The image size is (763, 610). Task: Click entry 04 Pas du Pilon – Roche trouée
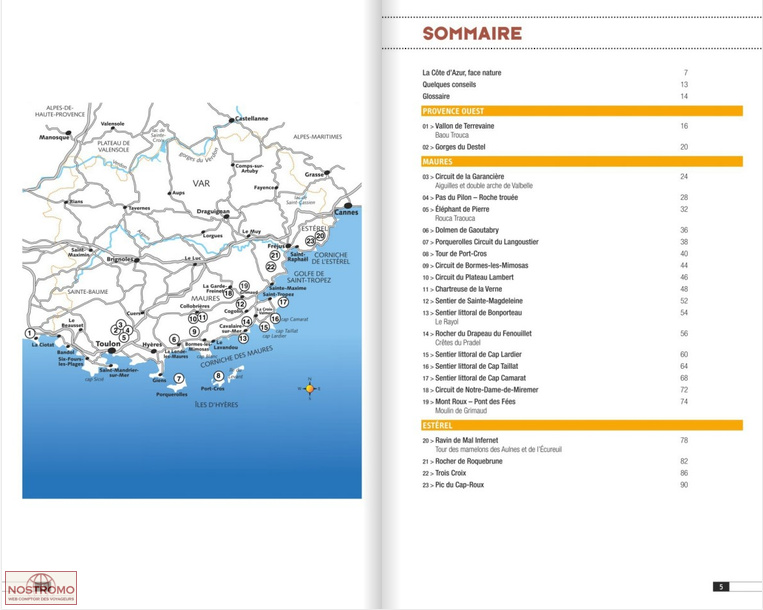(470, 197)
